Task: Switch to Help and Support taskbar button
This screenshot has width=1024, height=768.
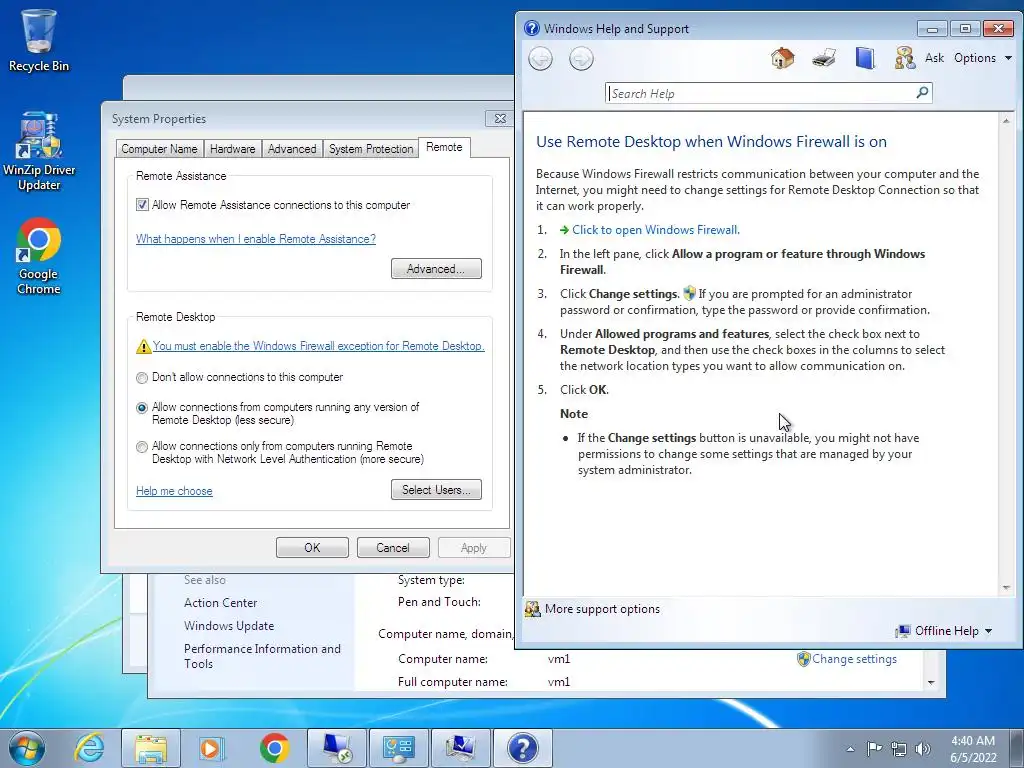Action: pyautogui.click(x=522, y=748)
